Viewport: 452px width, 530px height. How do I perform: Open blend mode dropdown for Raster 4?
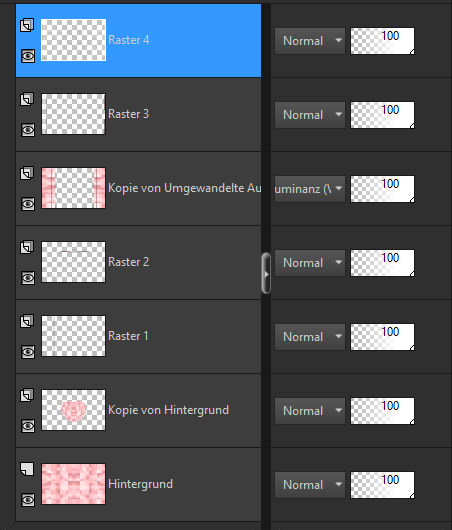pos(310,41)
